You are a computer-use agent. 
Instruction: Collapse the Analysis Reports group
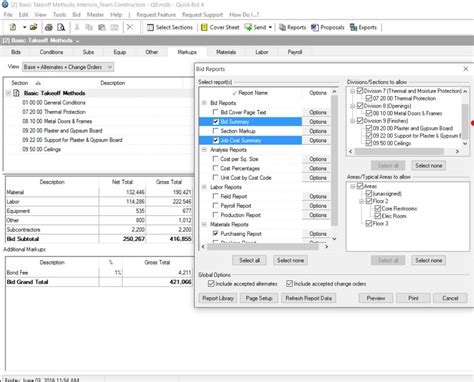(x=204, y=150)
